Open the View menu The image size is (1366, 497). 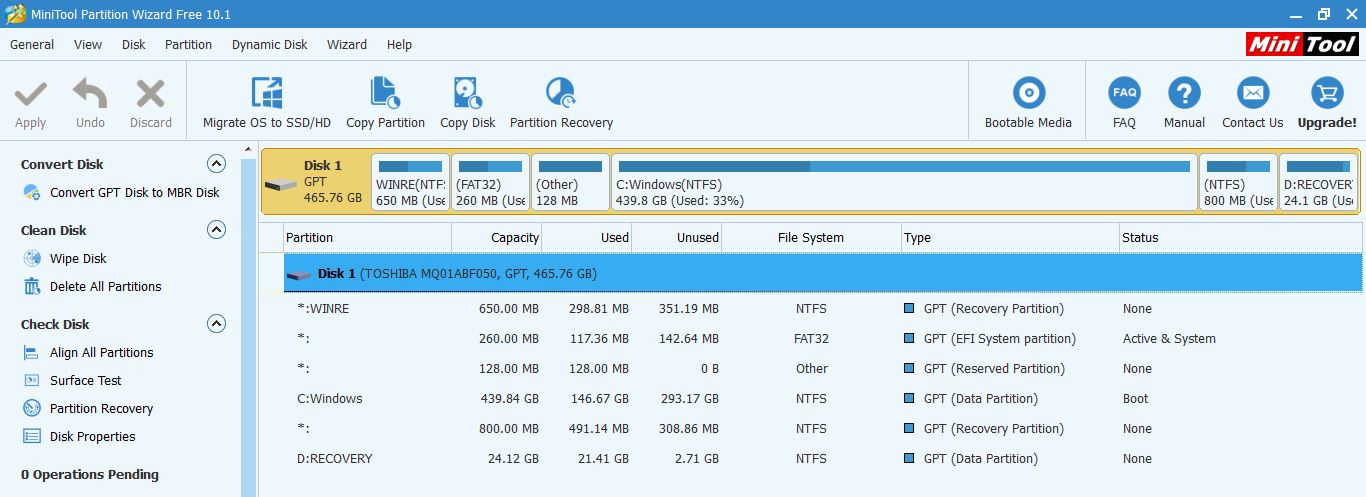pyautogui.click(x=88, y=44)
